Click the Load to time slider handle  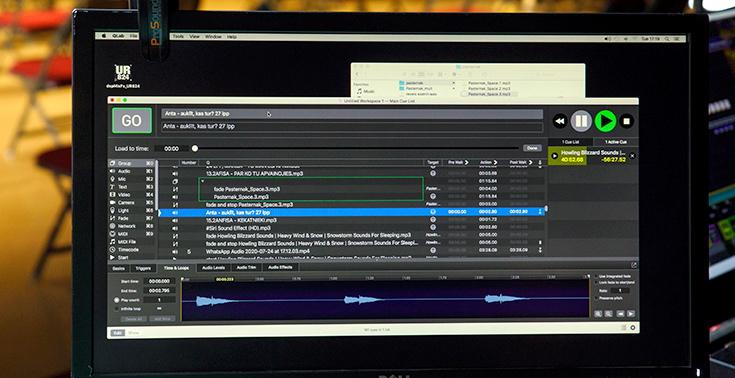click(x=195, y=148)
